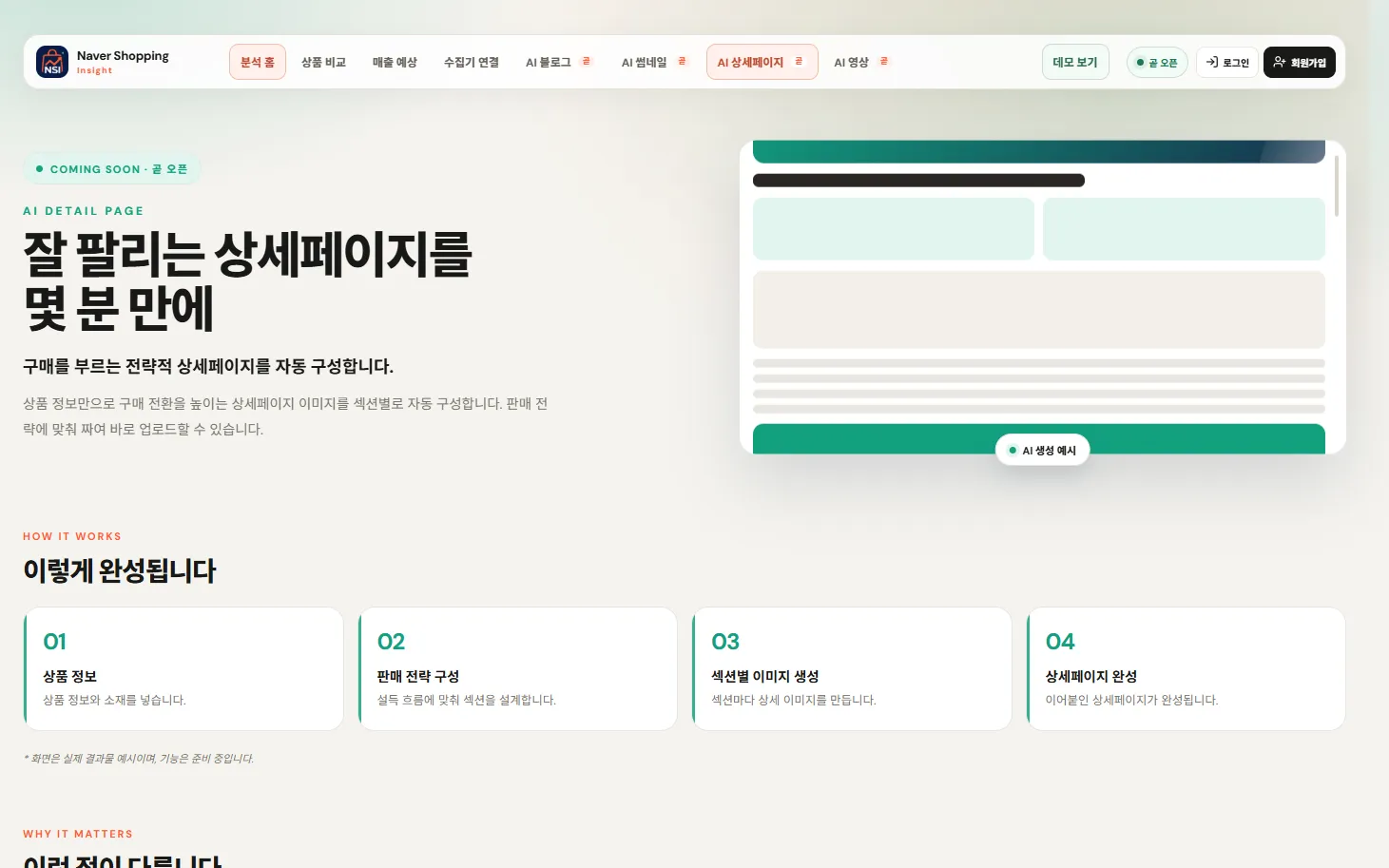
Task: Click the 곧 badge beside AI 영상
Action: coord(884,61)
